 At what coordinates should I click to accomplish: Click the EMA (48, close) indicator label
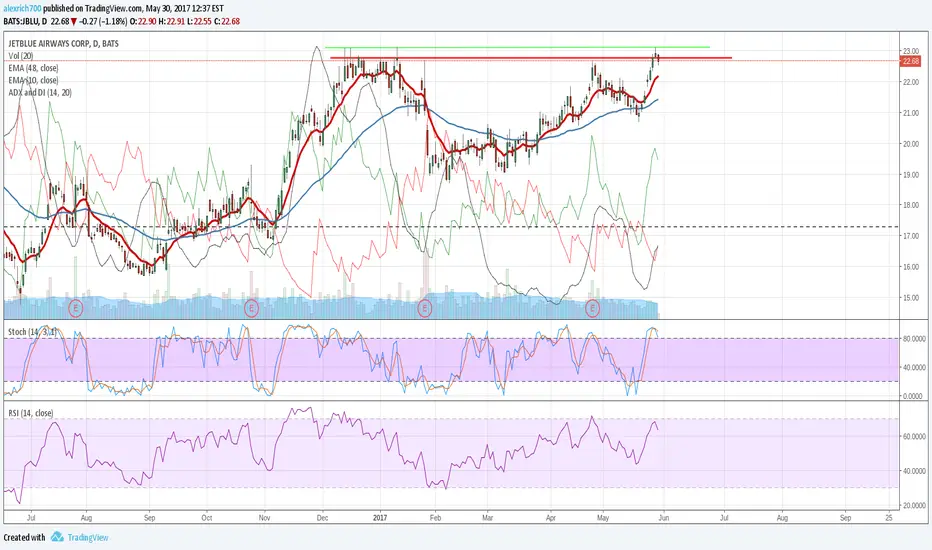click(33, 68)
